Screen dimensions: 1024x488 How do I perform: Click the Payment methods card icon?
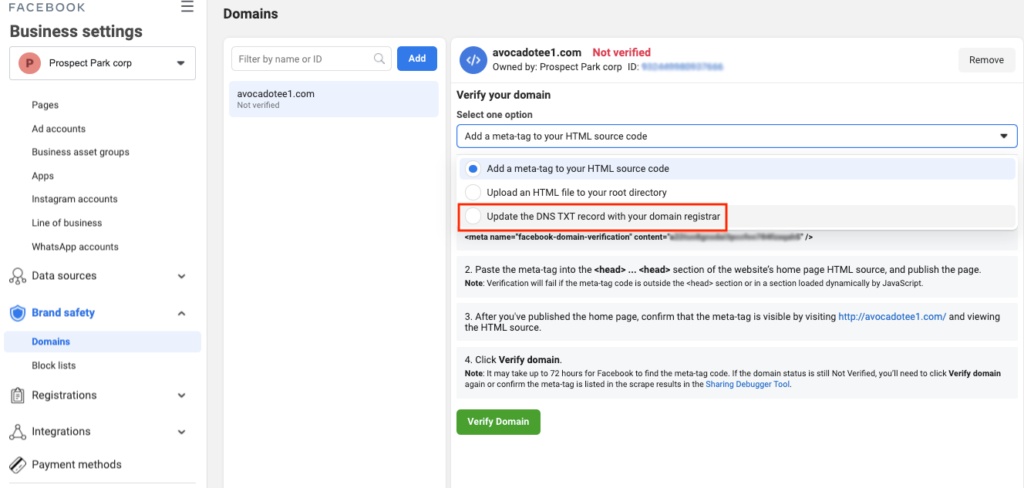coord(18,464)
